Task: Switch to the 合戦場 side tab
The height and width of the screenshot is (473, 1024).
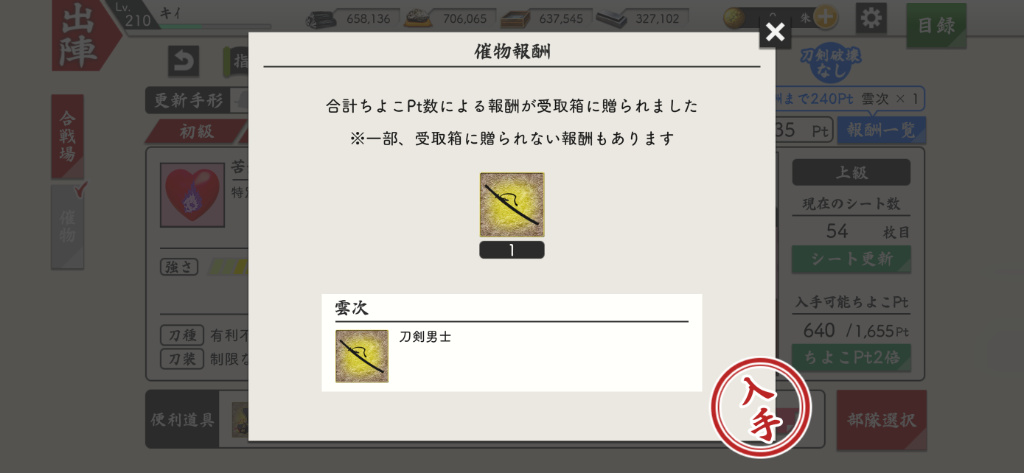Action: tap(67, 137)
